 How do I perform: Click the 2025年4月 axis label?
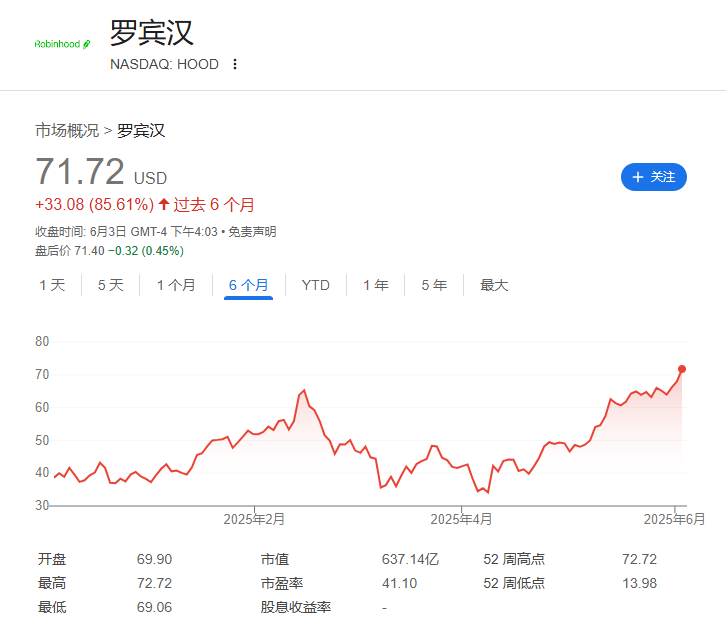[x=461, y=519]
